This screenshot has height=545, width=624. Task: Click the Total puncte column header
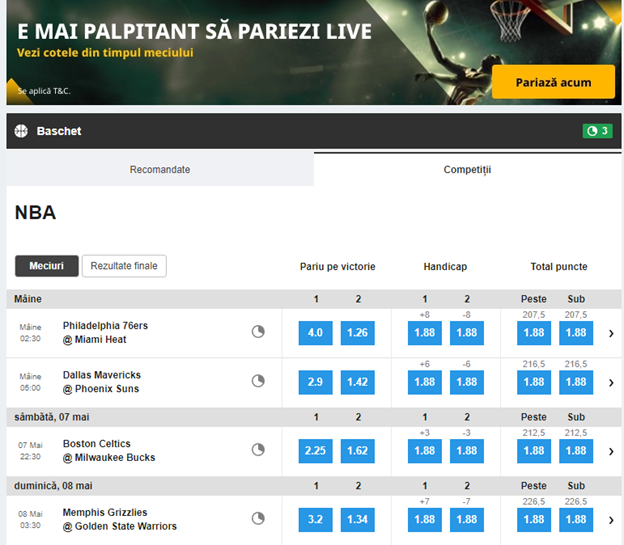coord(559,266)
